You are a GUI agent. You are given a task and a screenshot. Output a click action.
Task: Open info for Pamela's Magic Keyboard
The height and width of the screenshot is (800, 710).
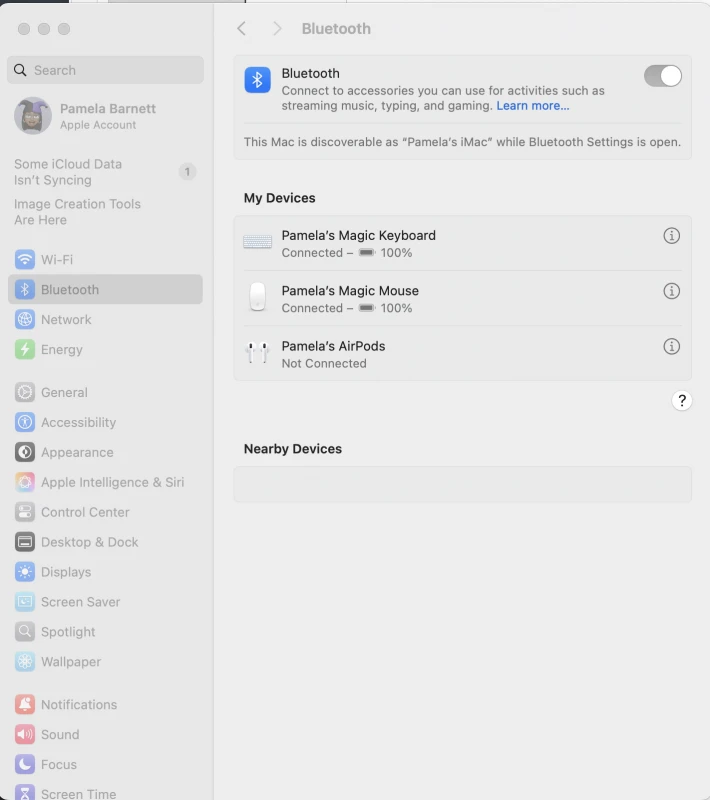click(x=671, y=236)
